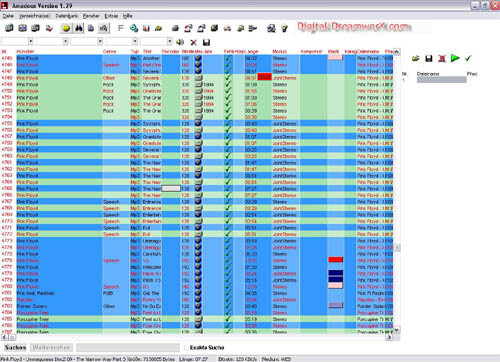500x362 pixels.
Task: Click the red checkmark arrow toolbar icon
Action: pos(49,29)
